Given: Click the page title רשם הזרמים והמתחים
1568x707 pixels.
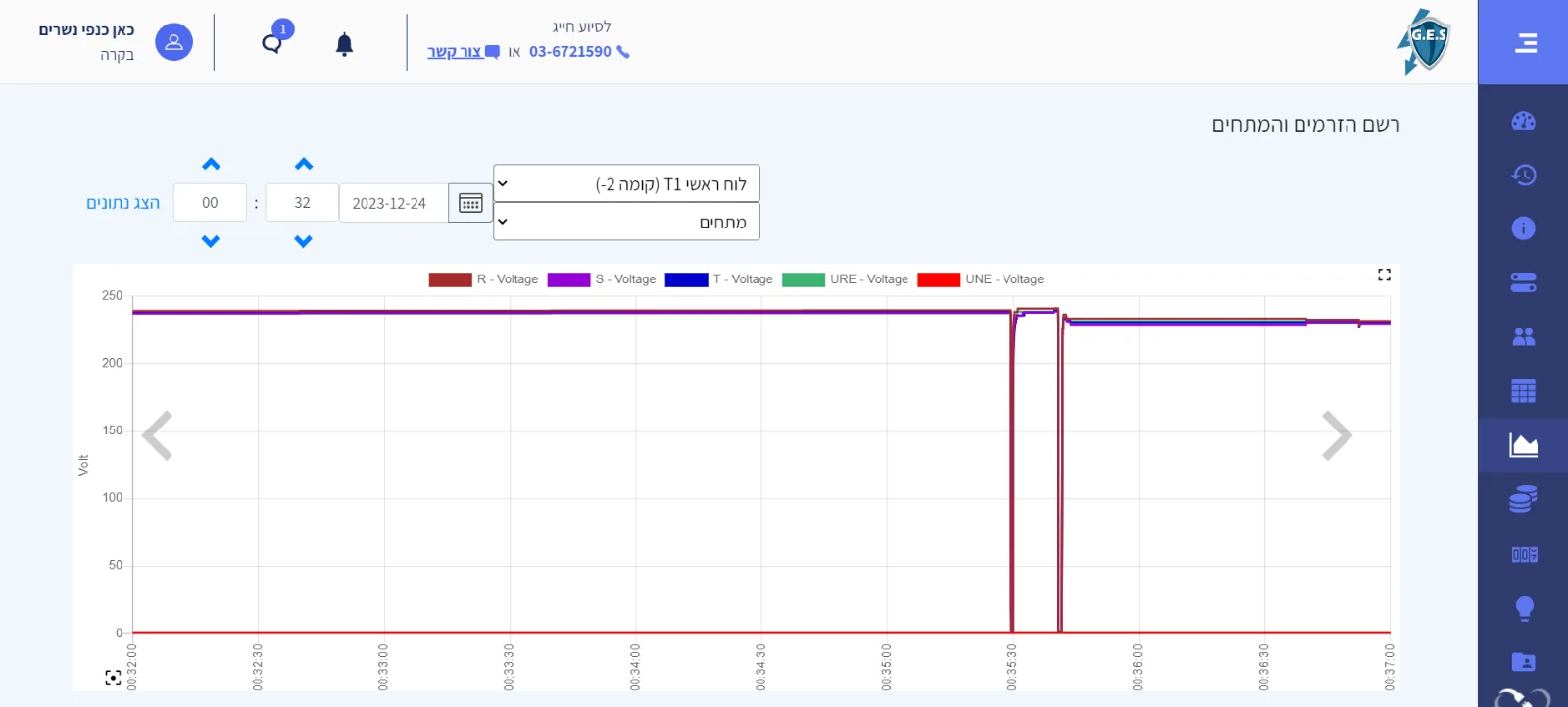Looking at the screenshot, I should pos(1305,125).
